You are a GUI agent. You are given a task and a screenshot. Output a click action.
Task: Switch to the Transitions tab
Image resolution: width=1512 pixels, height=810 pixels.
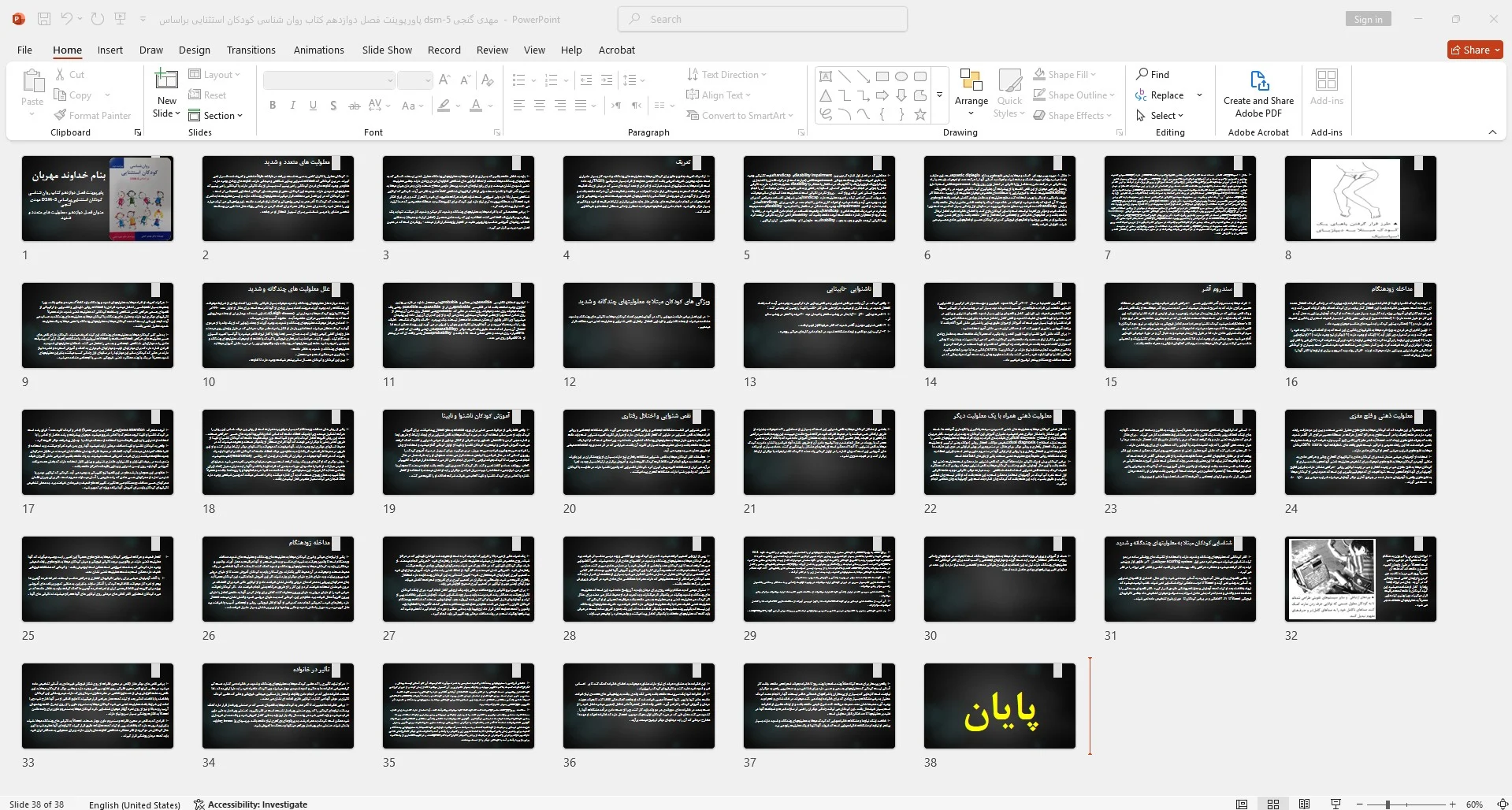(251, 50)
